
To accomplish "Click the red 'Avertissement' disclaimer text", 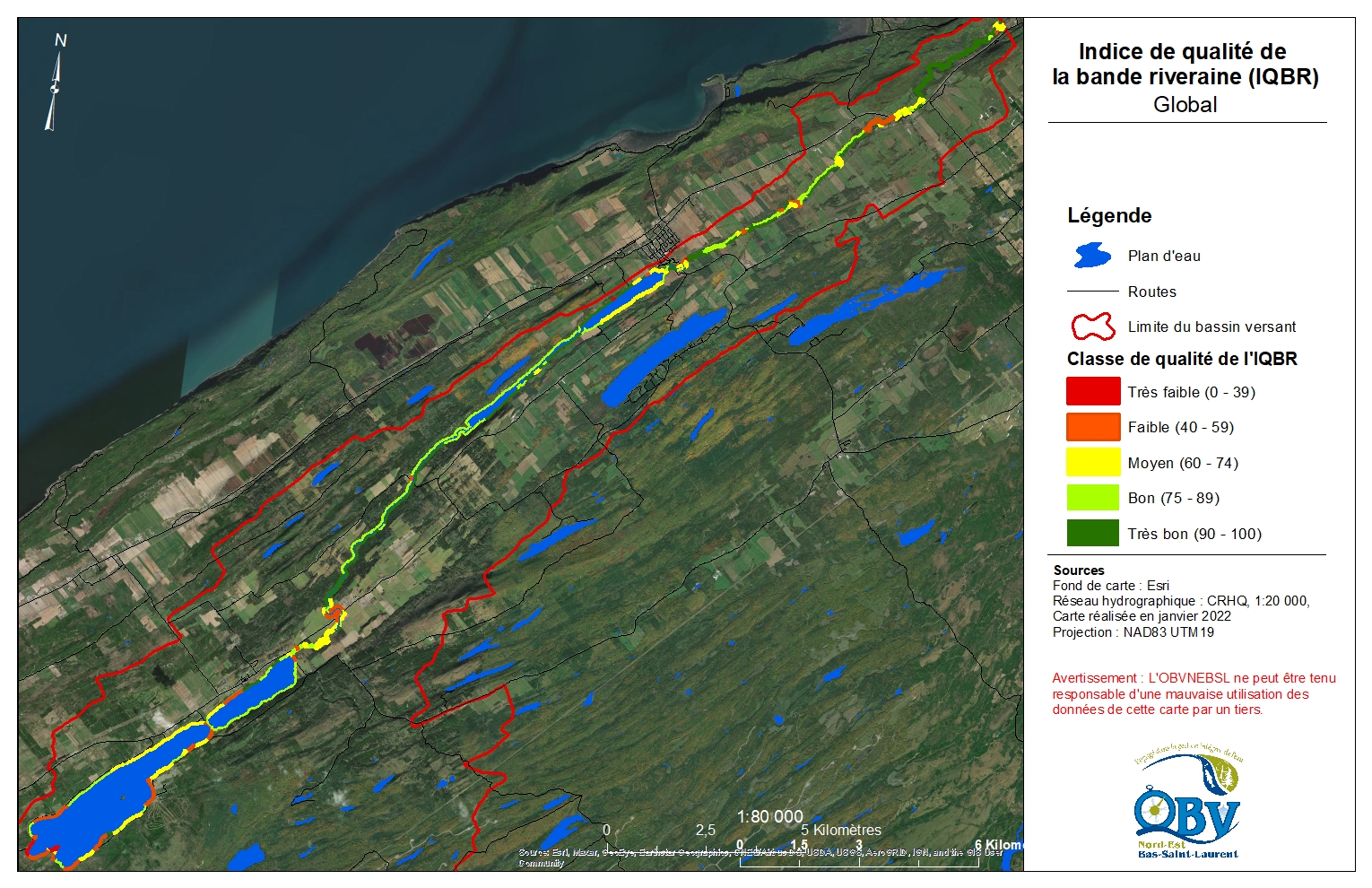I will click(1193, 693).
